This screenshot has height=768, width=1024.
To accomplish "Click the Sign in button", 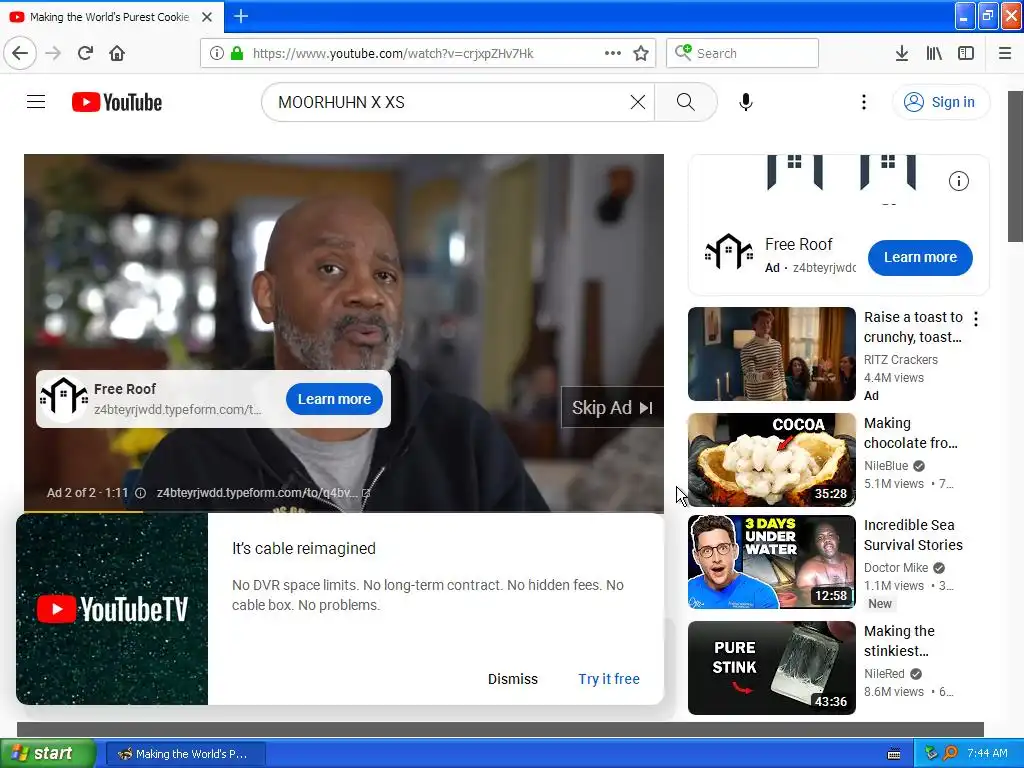I will click(940, 102).
